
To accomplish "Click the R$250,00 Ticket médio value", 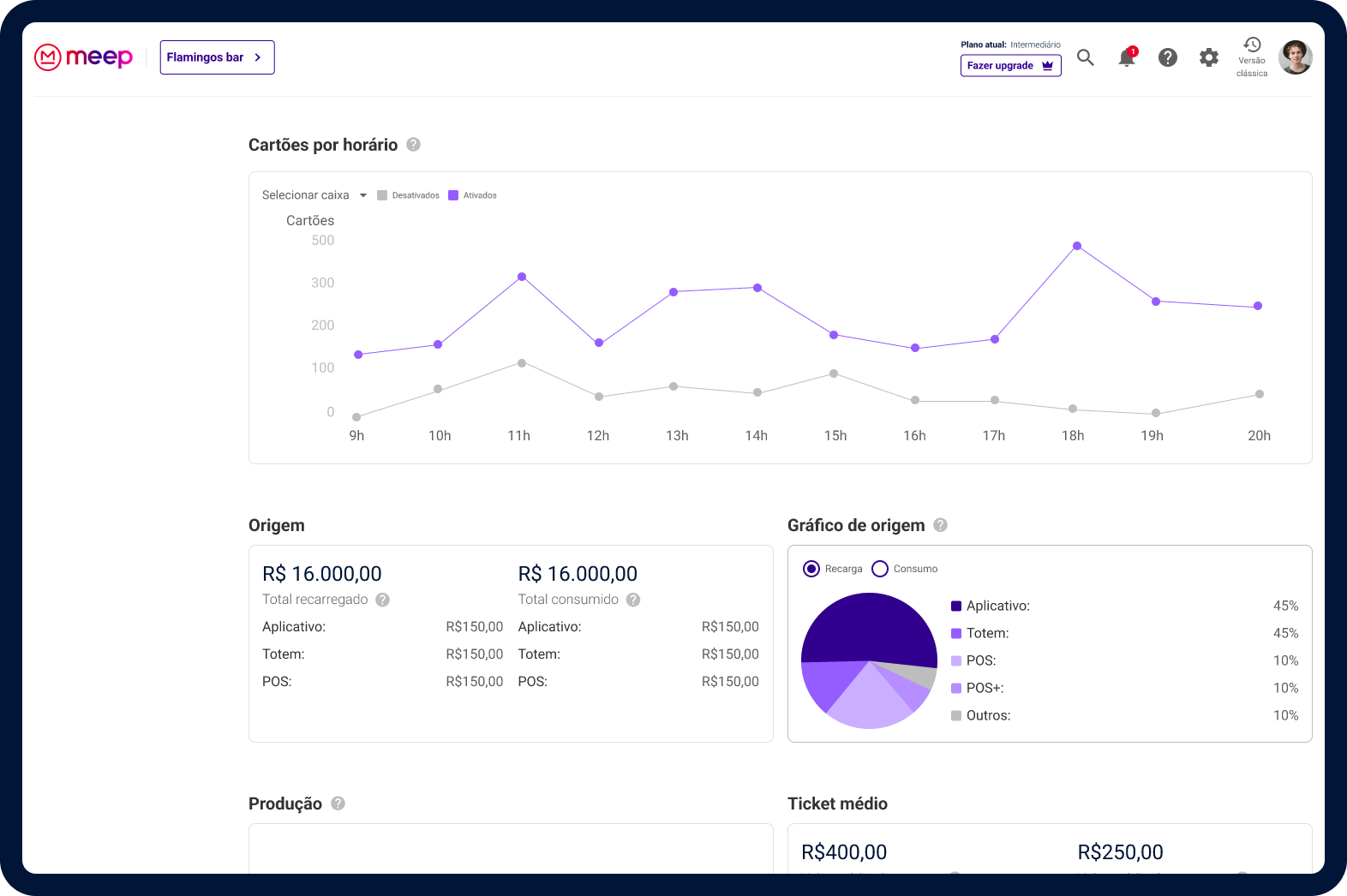I will coord(1121,852).
